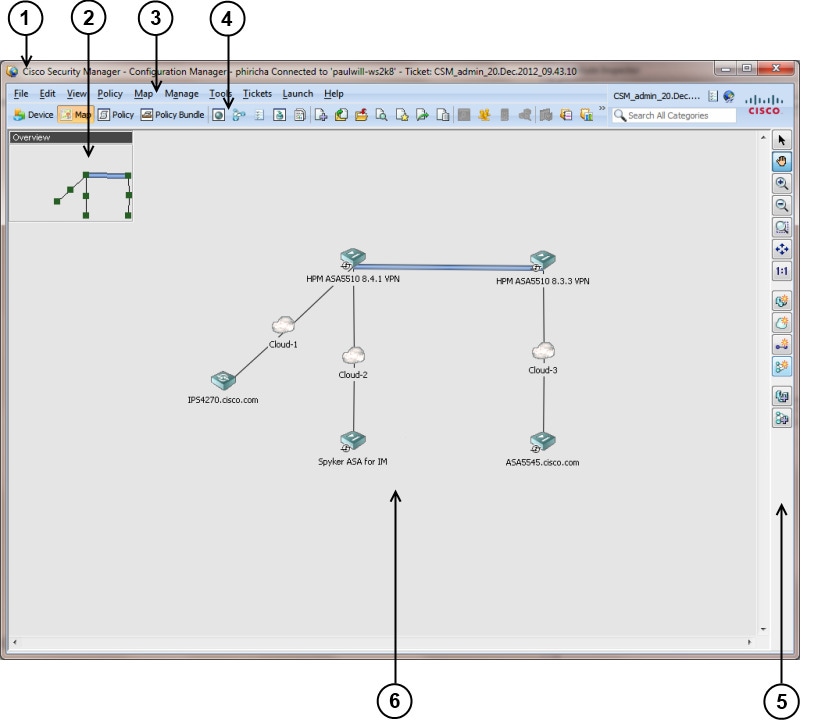Open the File menu

(21, 94)
